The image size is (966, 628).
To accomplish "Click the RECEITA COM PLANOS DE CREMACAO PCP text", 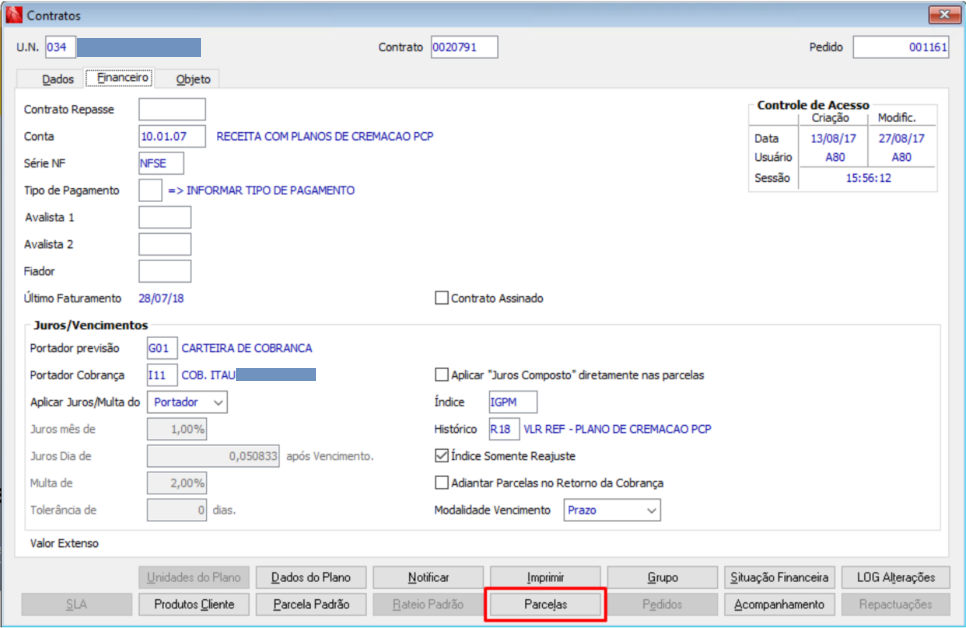I will (325, 136).
